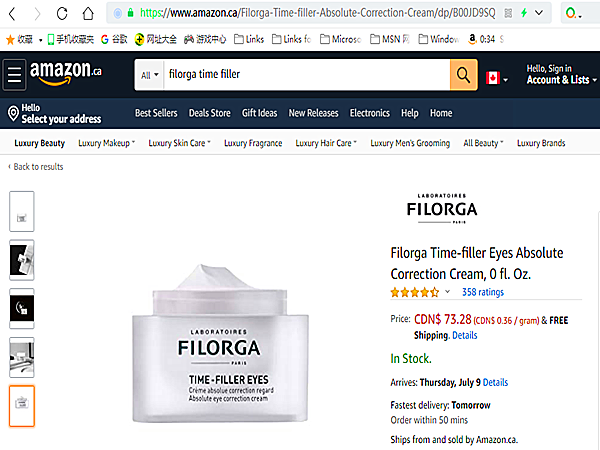The width and height of the screenshot is (600, 450).
Task: Click the browser back arrow
Action: click(x=12, y=14)
